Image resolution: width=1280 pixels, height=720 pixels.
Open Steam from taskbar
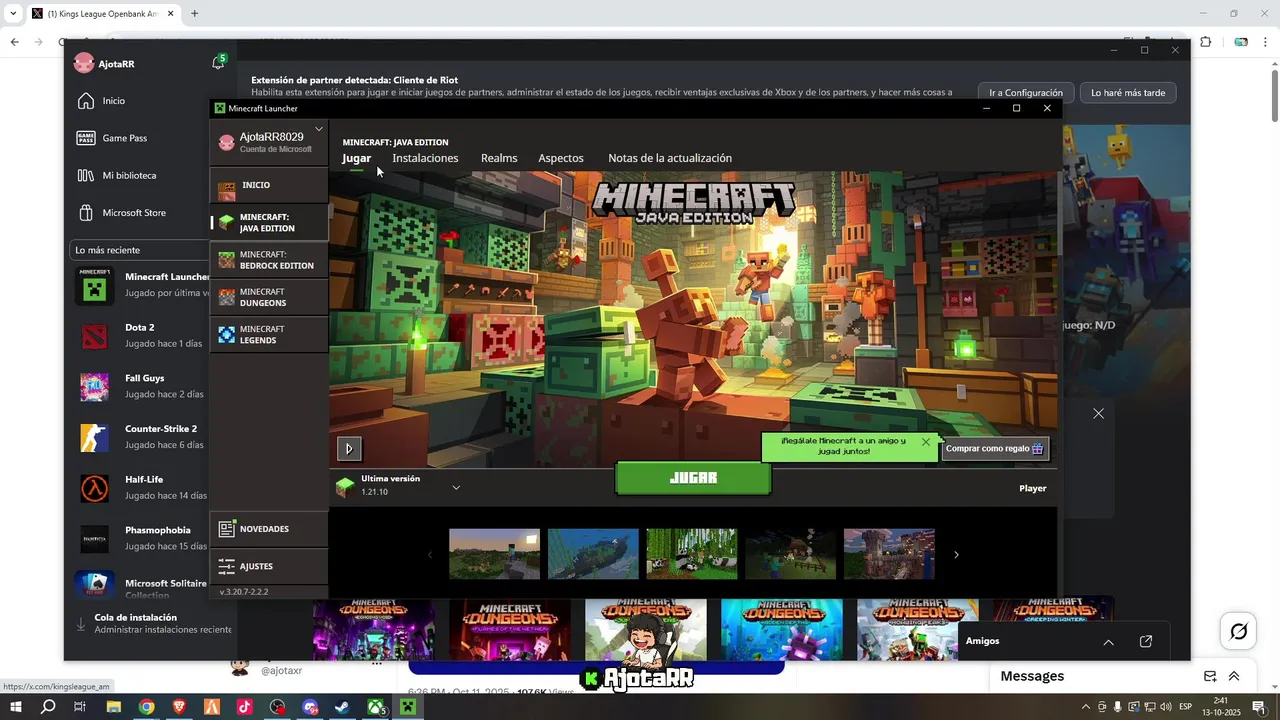342,707
